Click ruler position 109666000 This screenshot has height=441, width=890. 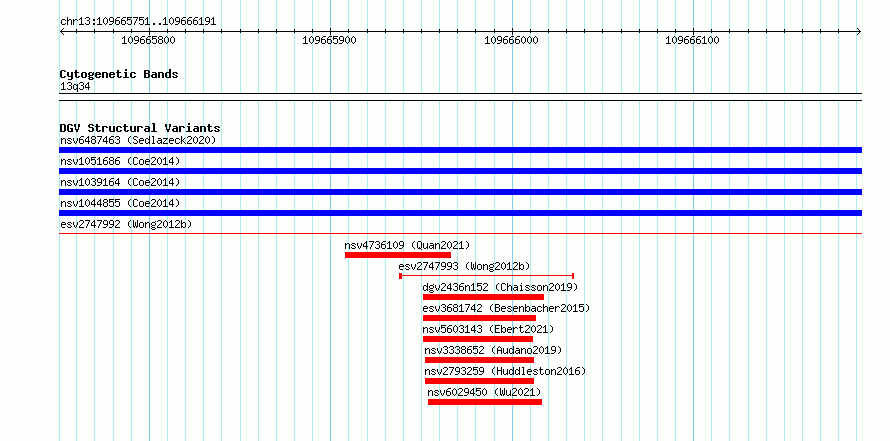pos(511,40)
